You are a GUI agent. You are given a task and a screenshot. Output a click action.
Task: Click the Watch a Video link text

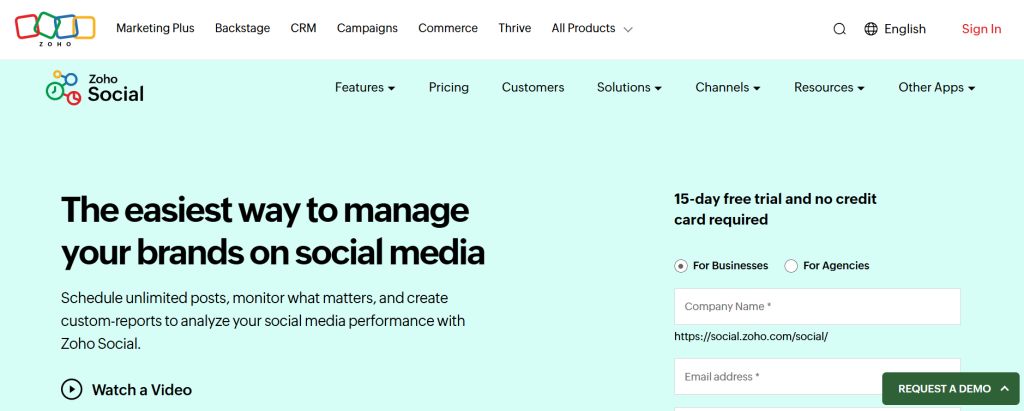point(142,390)
